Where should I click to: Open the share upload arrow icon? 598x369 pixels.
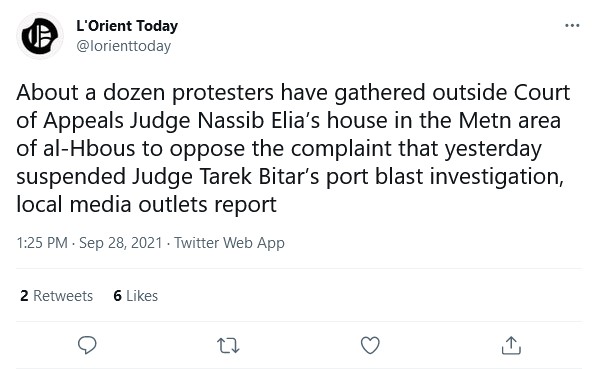coord(511,345)
